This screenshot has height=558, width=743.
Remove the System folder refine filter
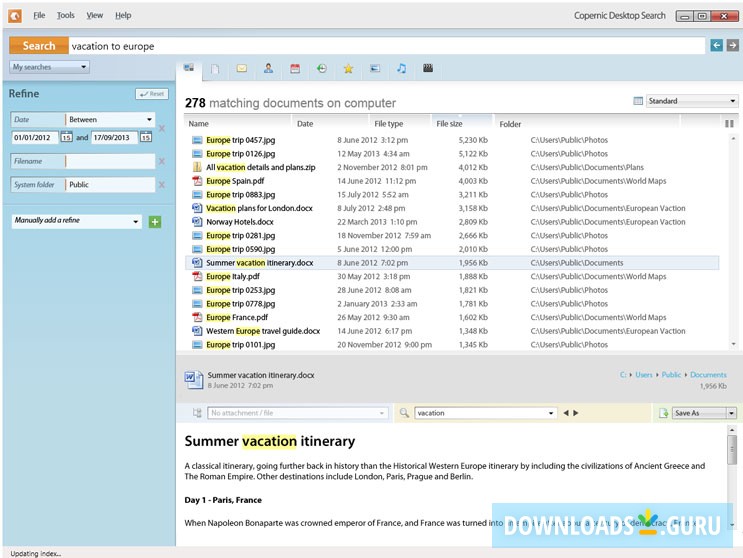click(x=162, y=185)
